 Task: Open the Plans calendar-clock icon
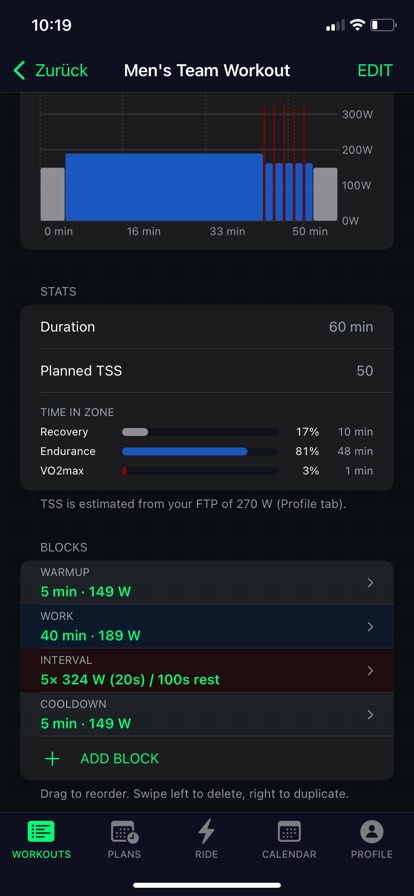(124, 831)
